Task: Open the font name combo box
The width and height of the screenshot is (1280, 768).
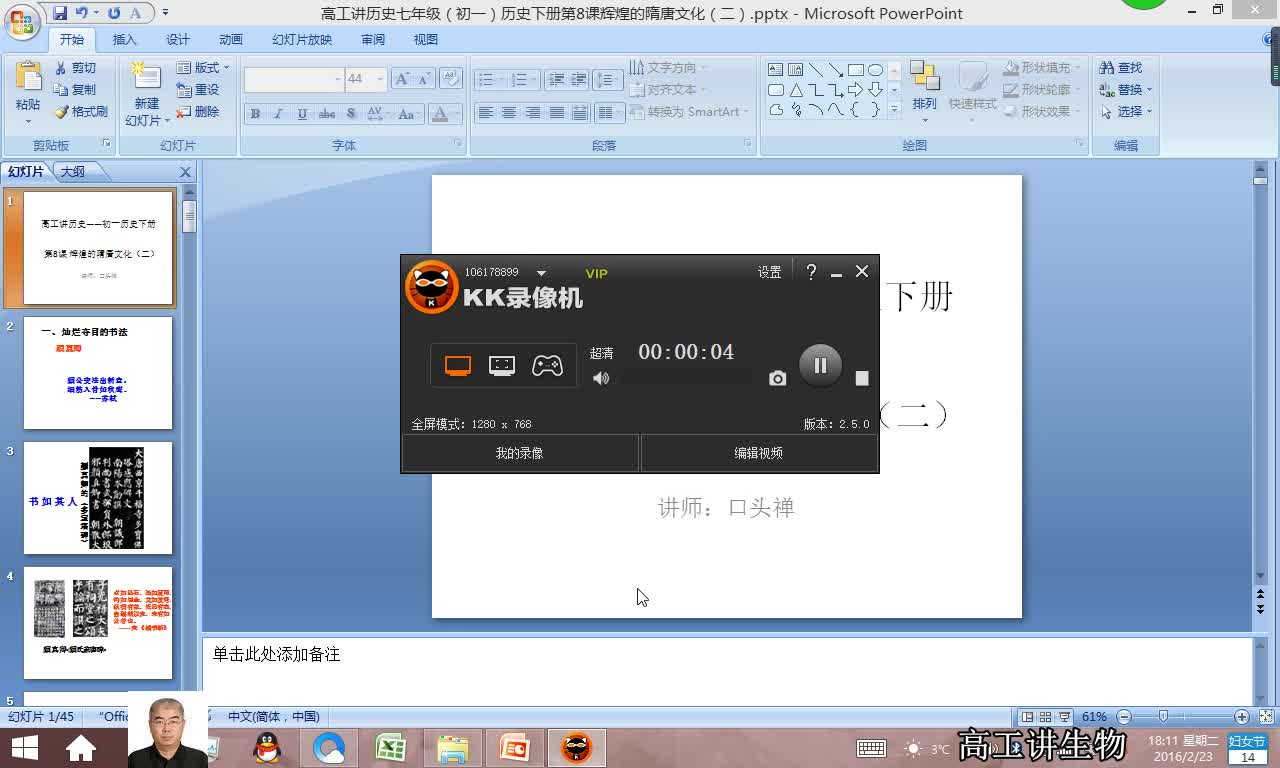Action: pos(294,79)
